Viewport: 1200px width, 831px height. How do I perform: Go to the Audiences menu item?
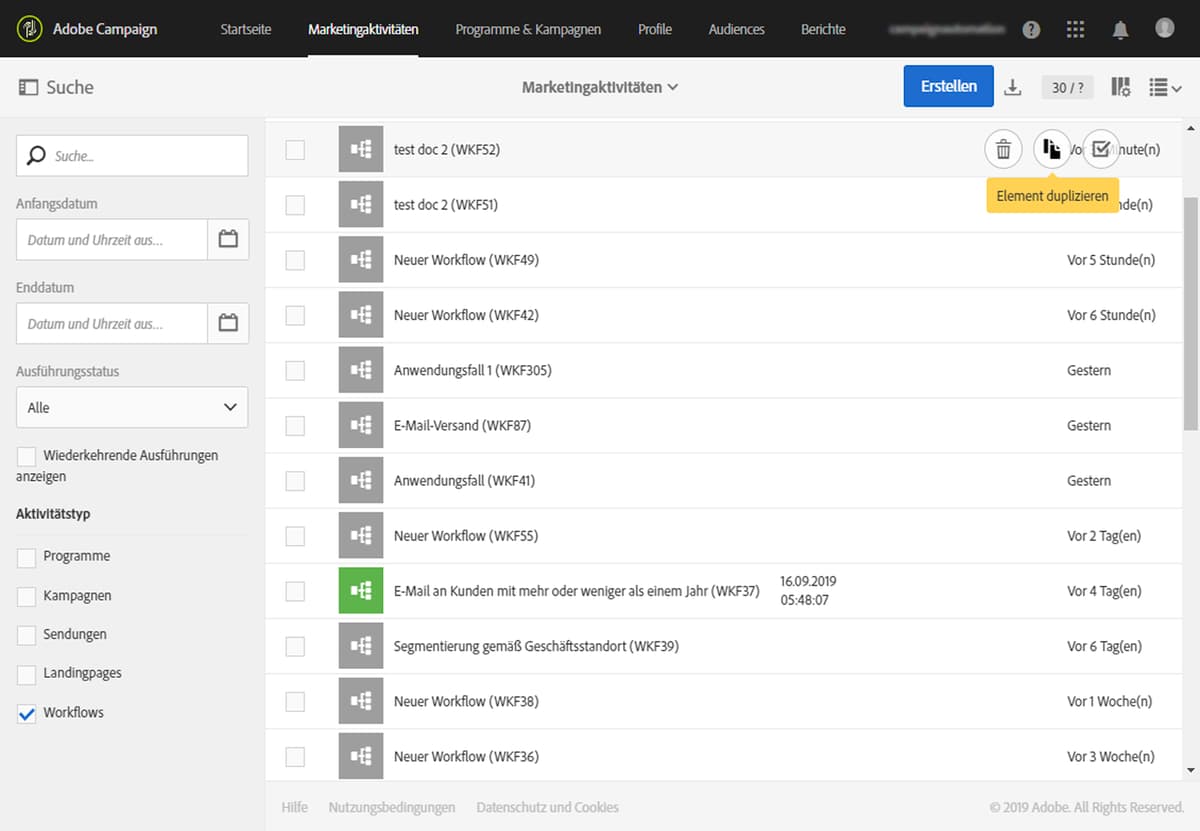pos(736,29)
